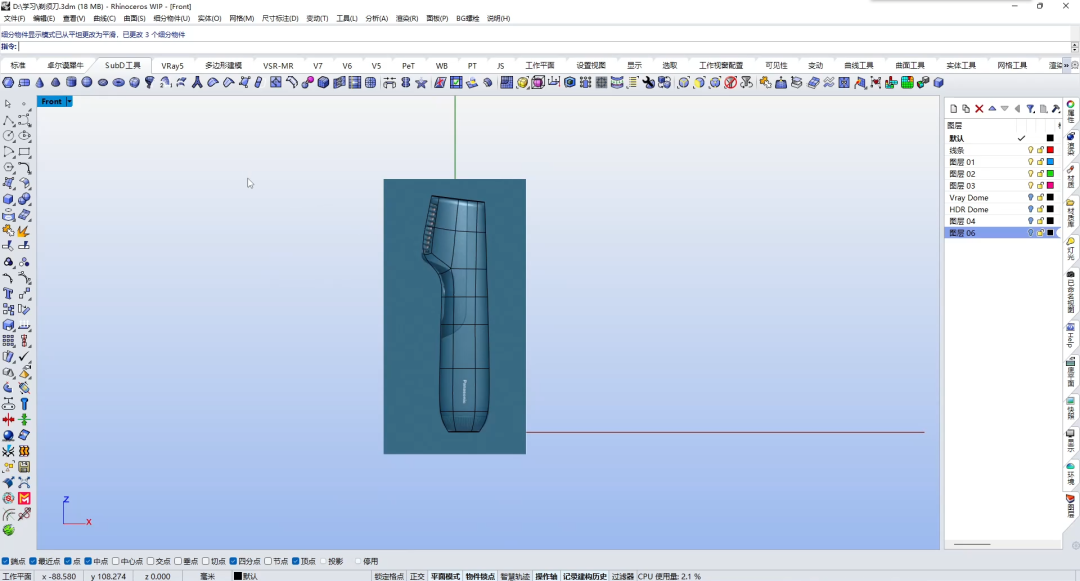Change the green color swatch of 图层 02

(1050, 173)
